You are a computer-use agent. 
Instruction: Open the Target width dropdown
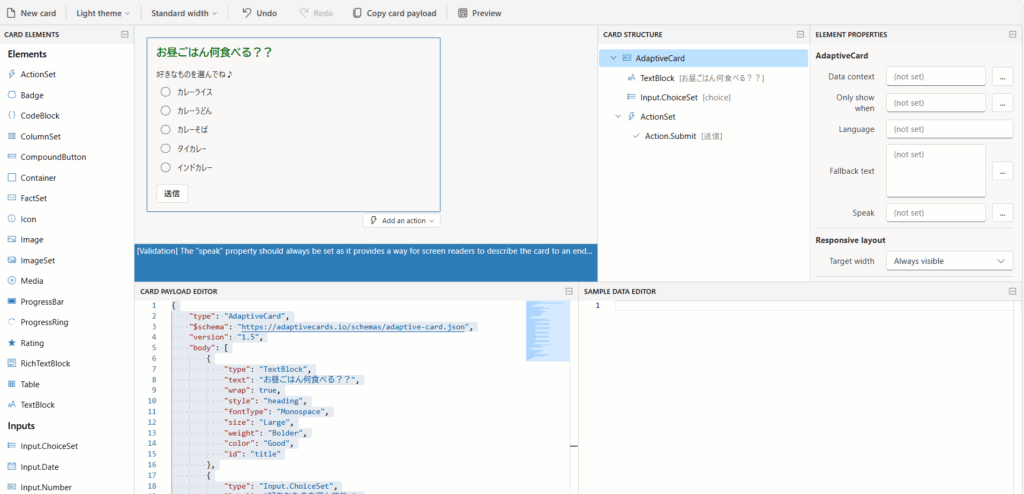(950, 261)
